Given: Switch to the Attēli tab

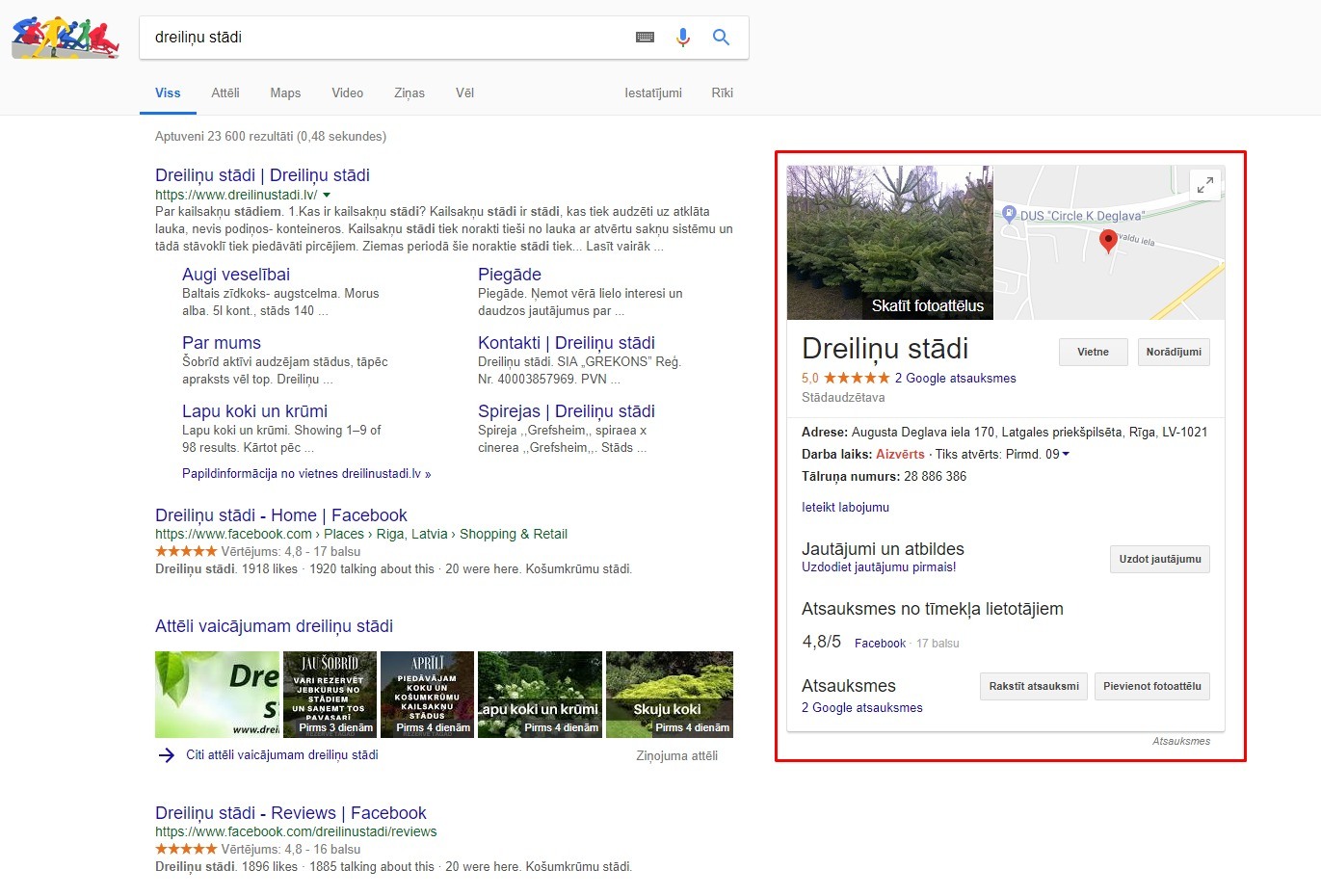Looking at the screenshot, I should pyautogui.click(x=225, y=93).
